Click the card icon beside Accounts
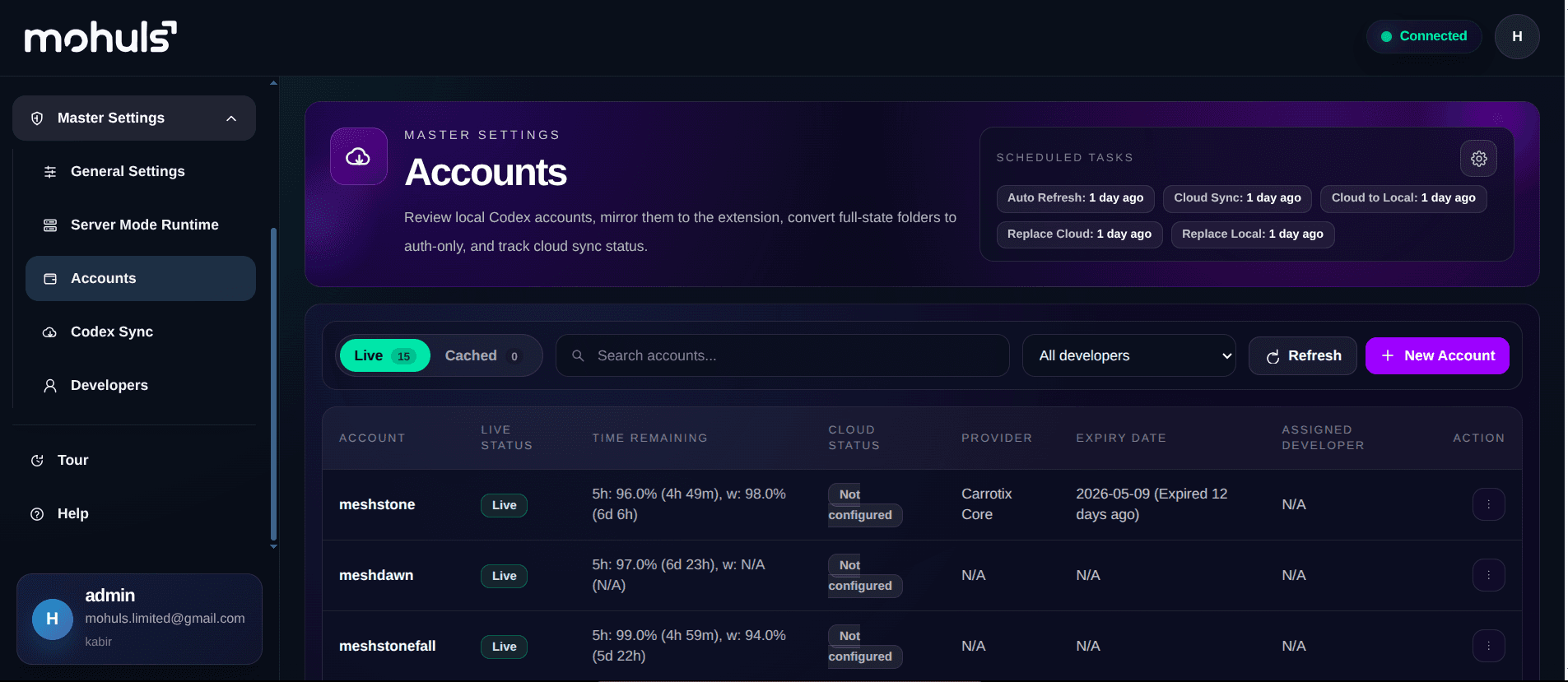The image size is (1568, 682). pos(50,279)
